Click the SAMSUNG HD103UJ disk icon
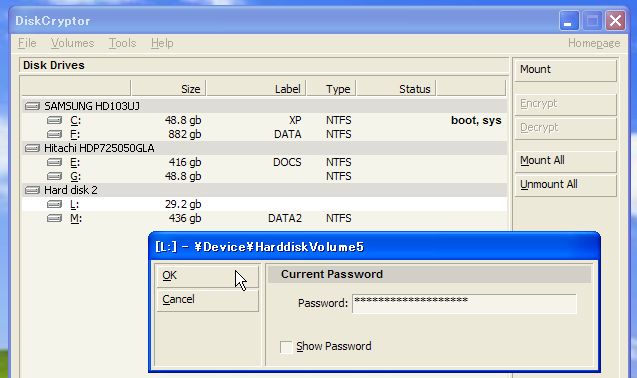Image resolution: width=637 pixels, height=378 pixels. [x=32, y=106]
